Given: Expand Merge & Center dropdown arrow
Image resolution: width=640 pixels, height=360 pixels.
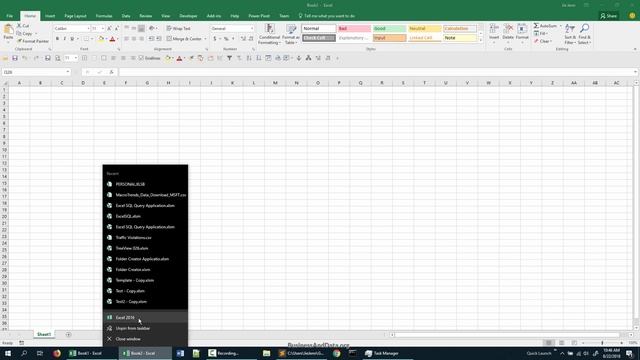Looking at the screenshot, I should click(x=205, y=39).
